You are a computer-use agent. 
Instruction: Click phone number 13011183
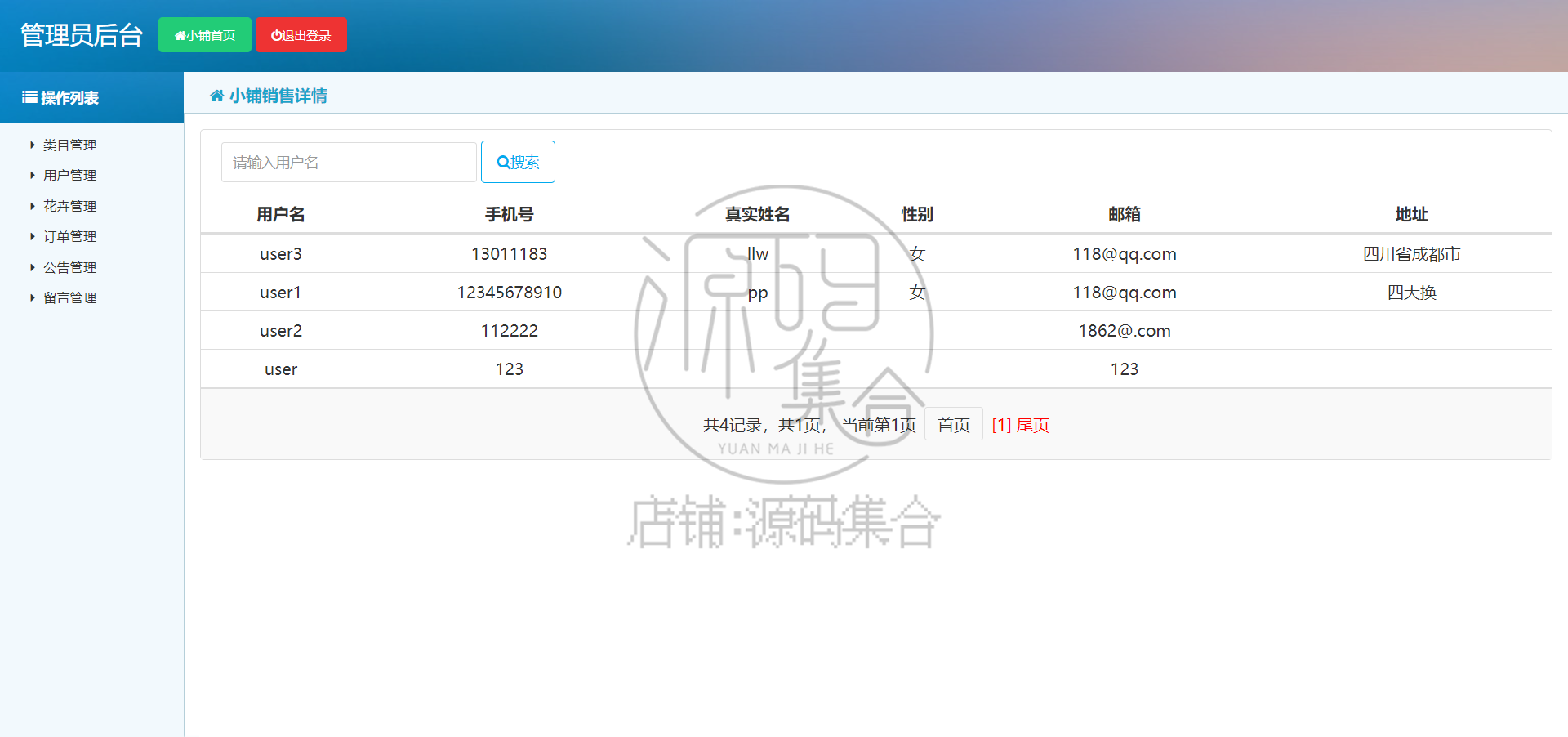(510, 254)
